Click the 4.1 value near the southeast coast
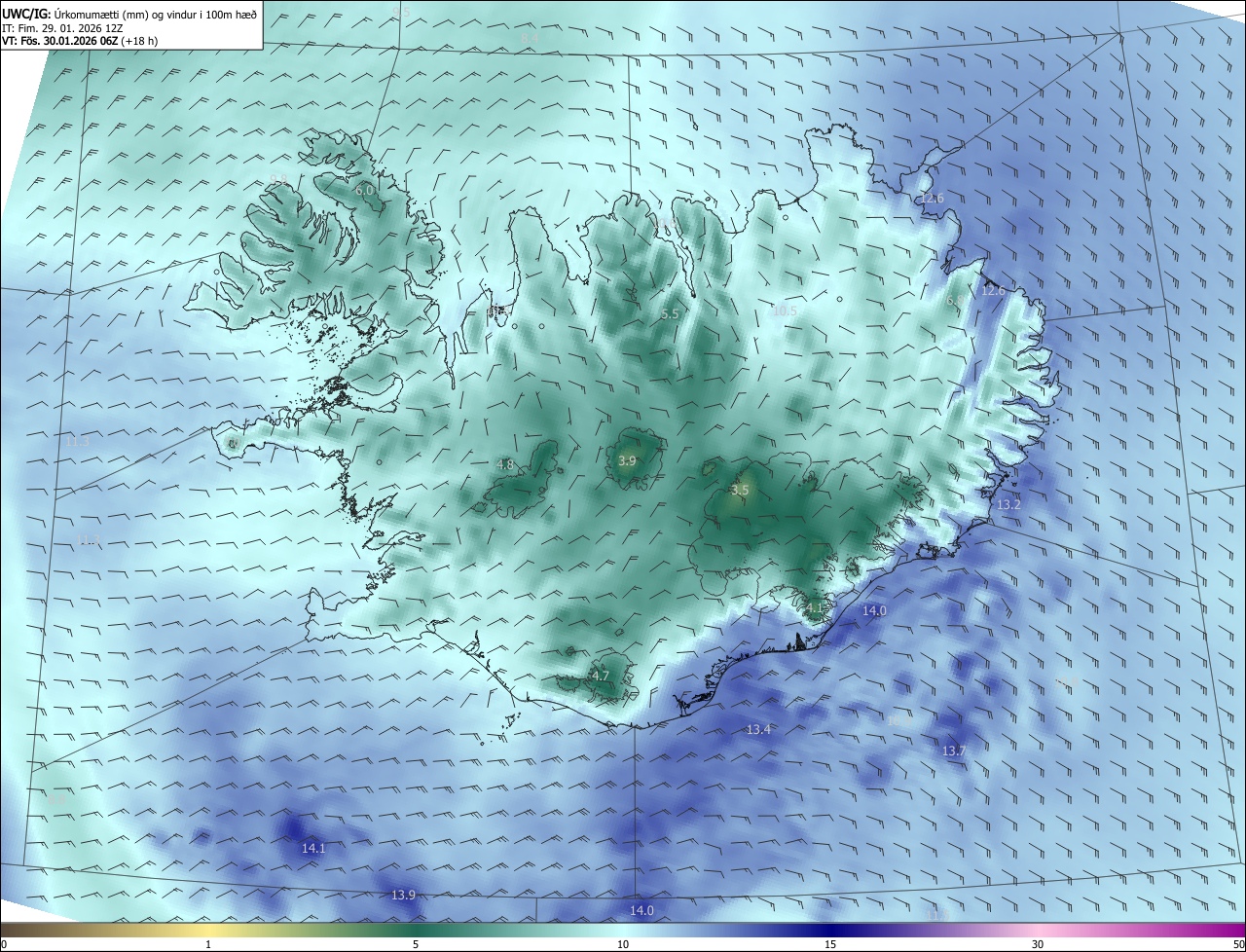1246x952 pixels. [x=815, y=608]
